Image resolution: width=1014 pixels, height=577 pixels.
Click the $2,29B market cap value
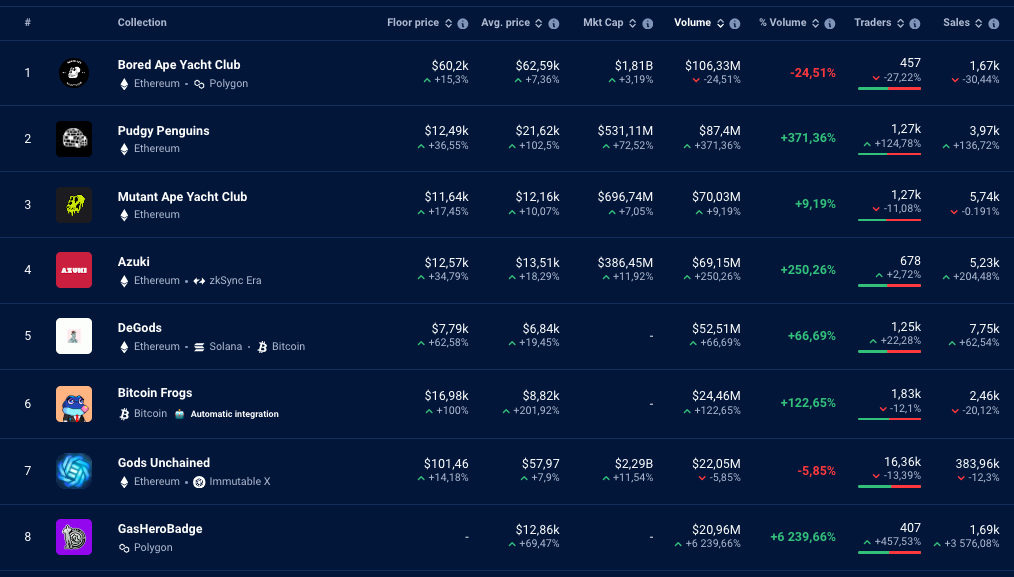coord(634,464)
